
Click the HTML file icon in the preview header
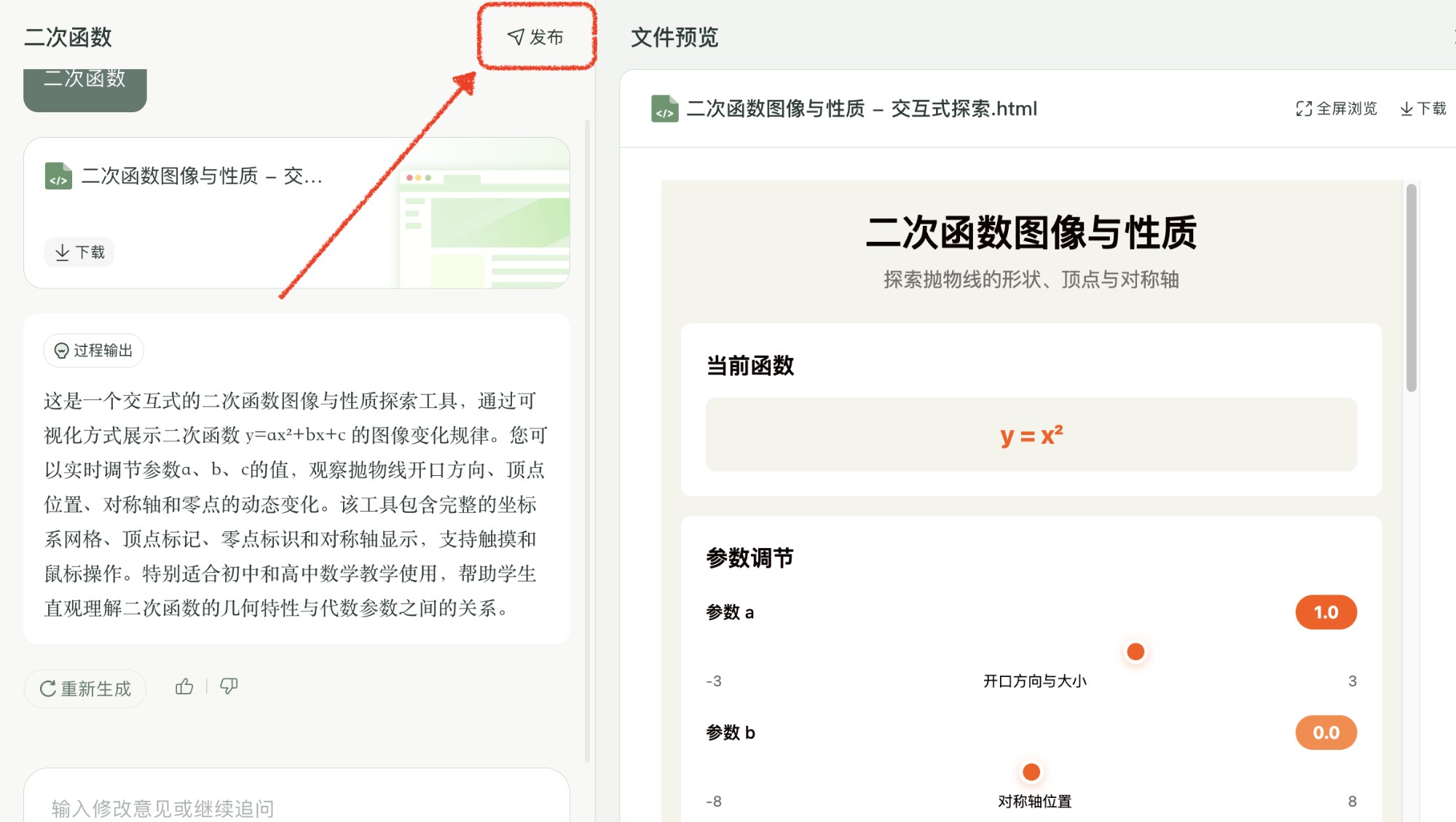(x=664, y=109)
